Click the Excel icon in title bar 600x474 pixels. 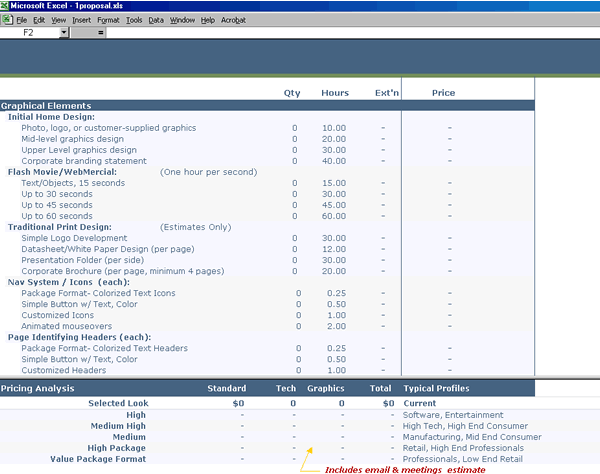pyautogui.click(x=4, y=5)
